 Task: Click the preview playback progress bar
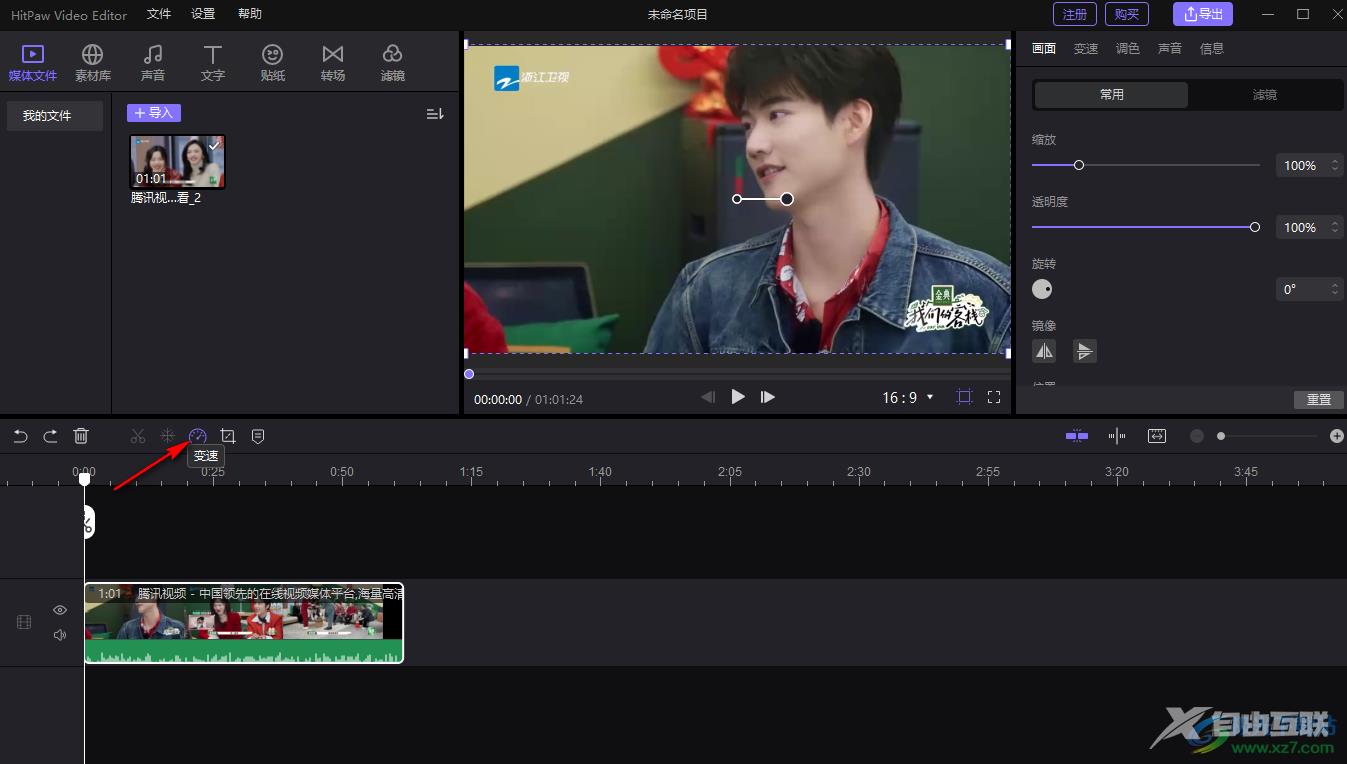pyautogui.click(x=738, y=374)
